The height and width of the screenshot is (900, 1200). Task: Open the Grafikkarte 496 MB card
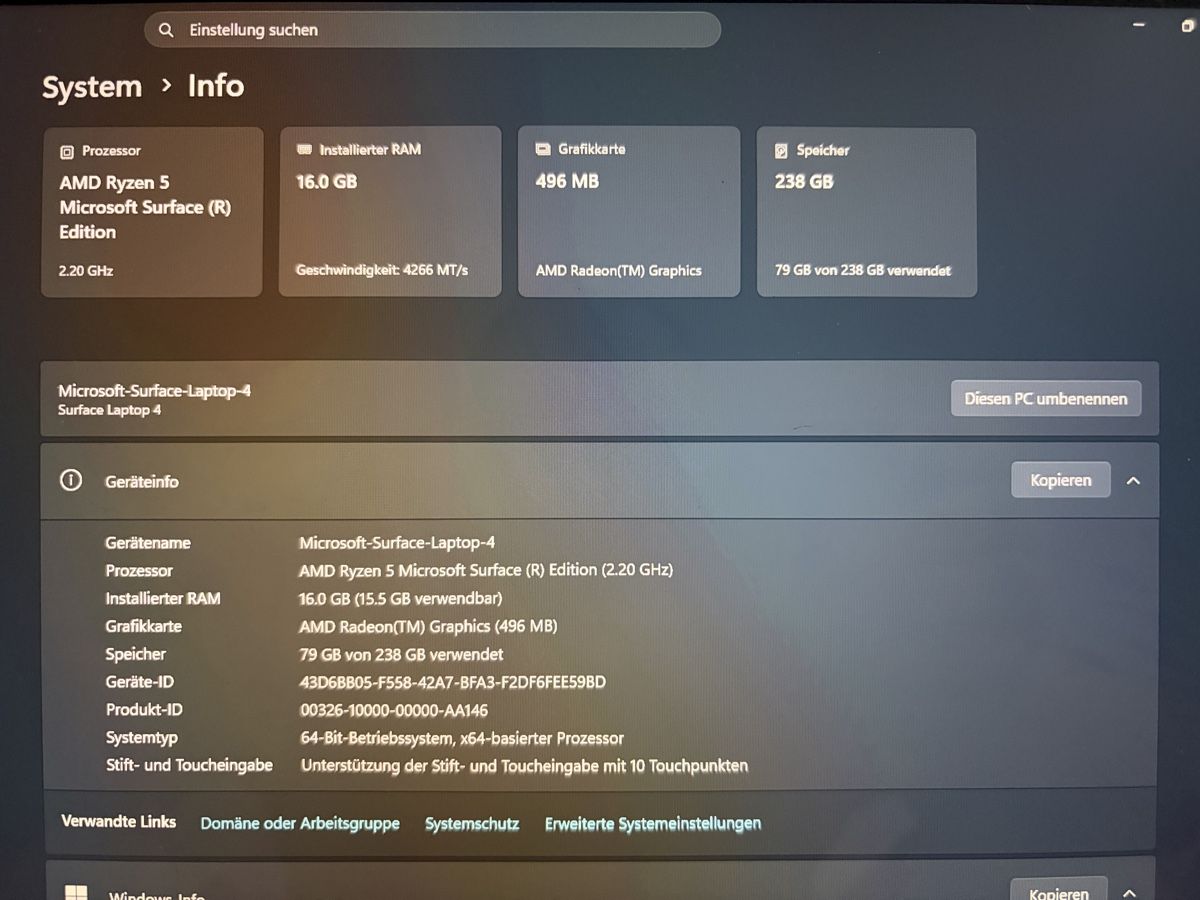click(x=629, y=211)
